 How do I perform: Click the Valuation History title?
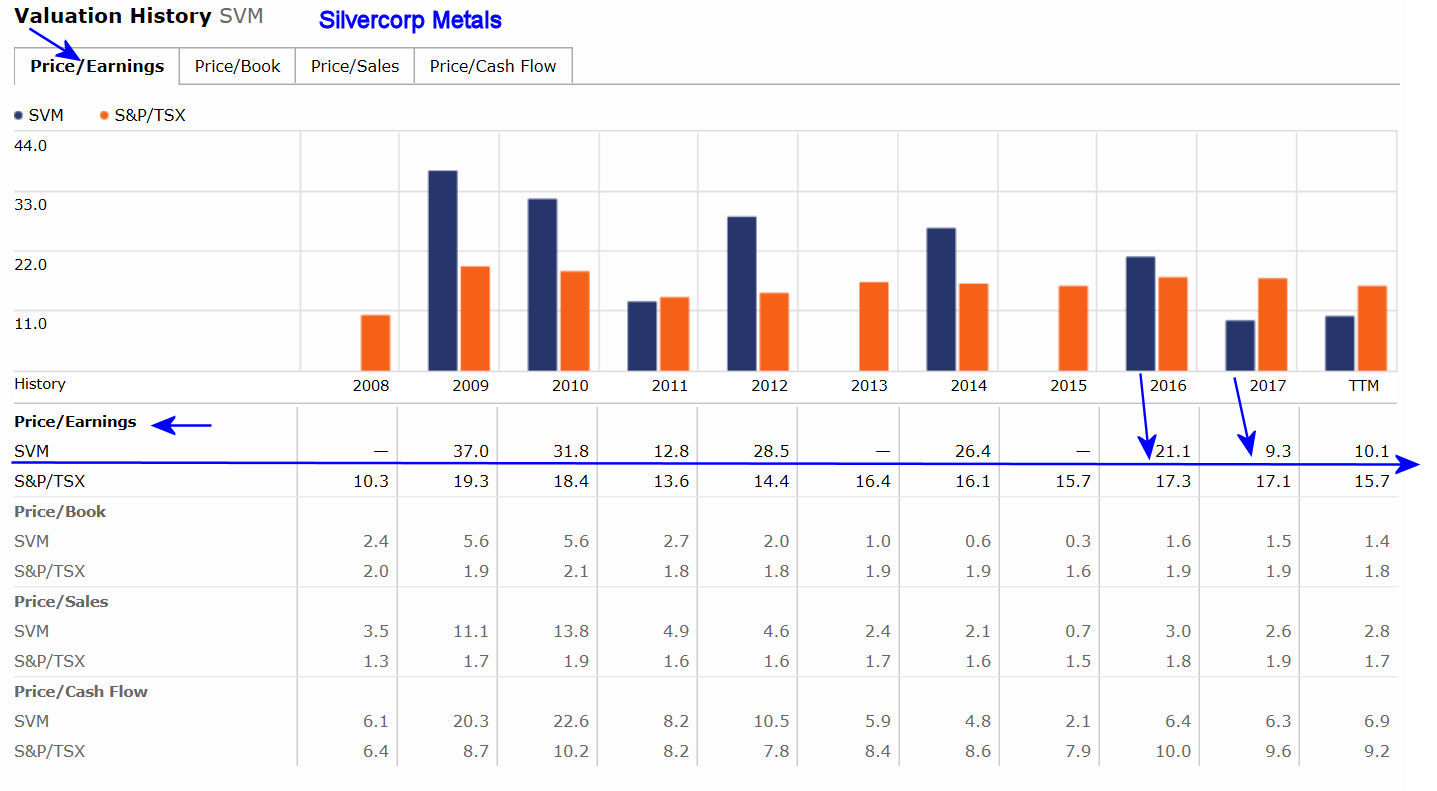pos(113,17)
